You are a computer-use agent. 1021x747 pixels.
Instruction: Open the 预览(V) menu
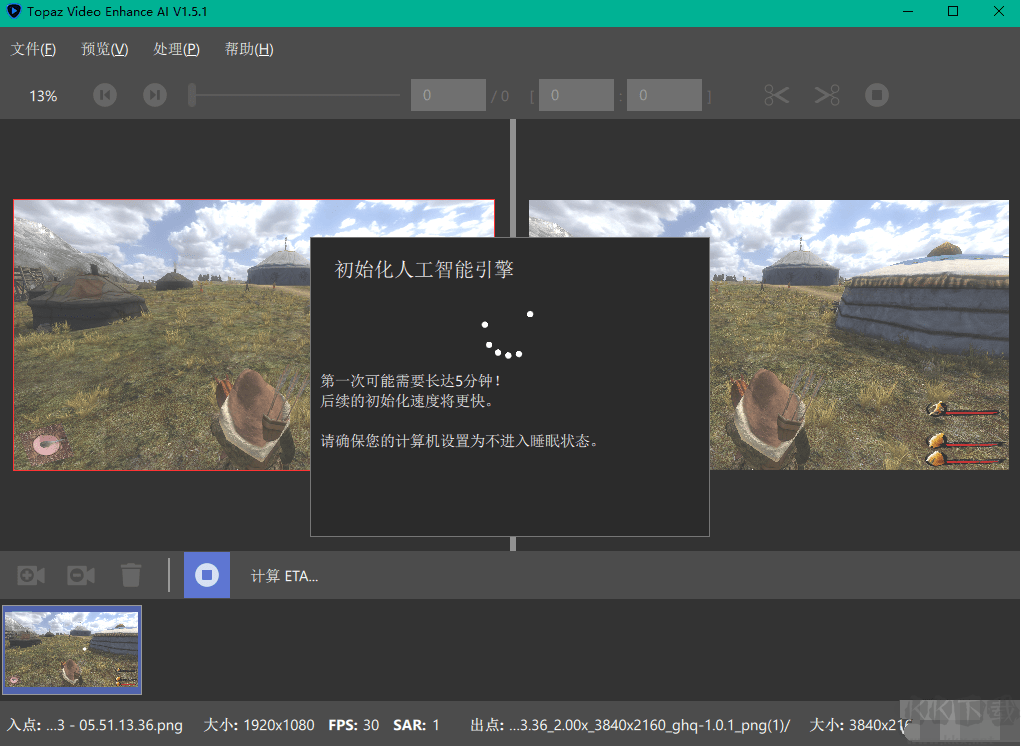(x=103, y=48)
